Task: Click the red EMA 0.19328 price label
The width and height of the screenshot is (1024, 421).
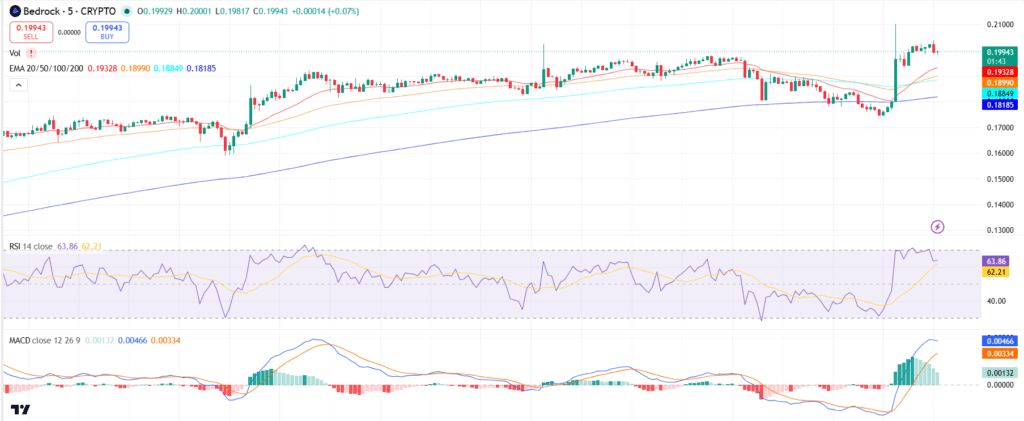Action: (x=999, y=71)
